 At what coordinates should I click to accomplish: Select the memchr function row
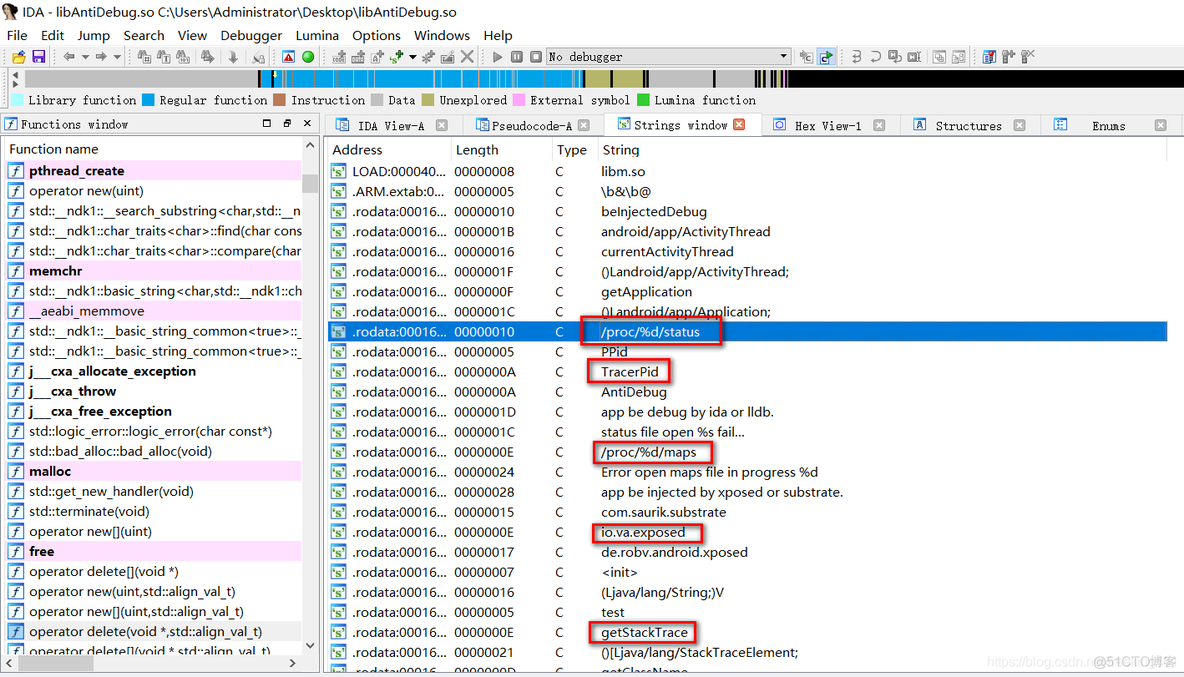(154, 271)
